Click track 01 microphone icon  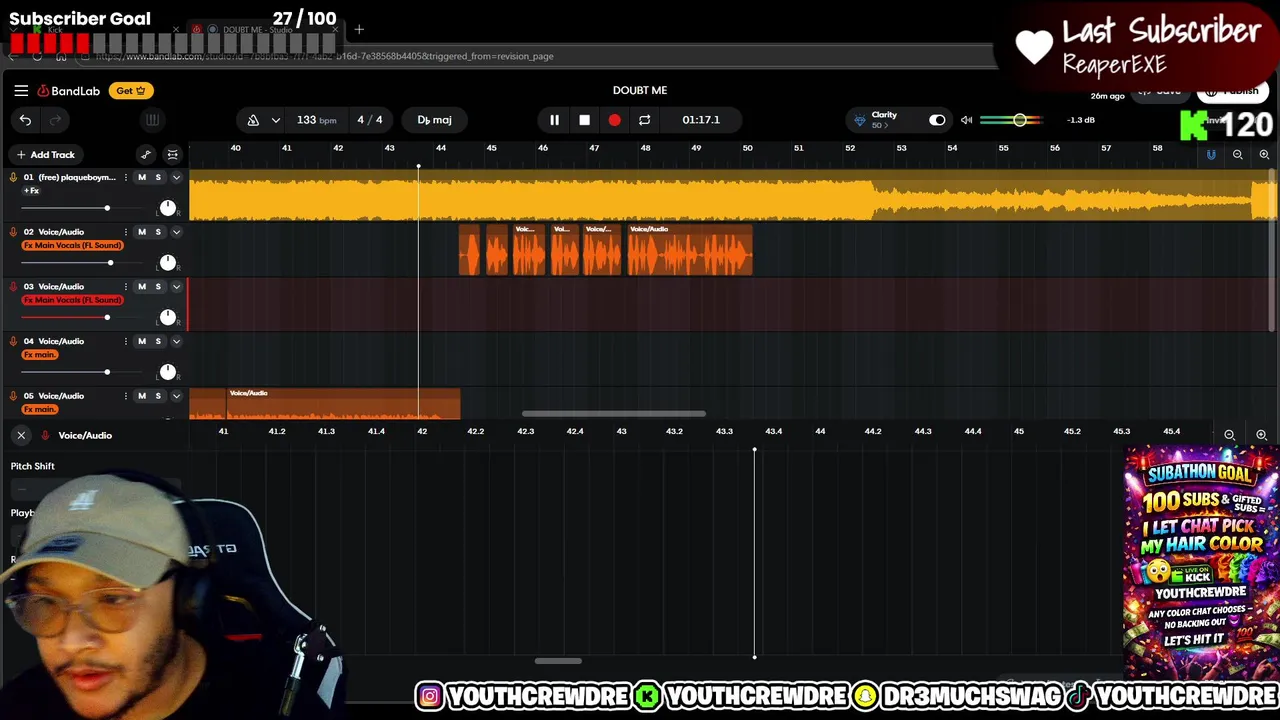(x=13, y=177)
